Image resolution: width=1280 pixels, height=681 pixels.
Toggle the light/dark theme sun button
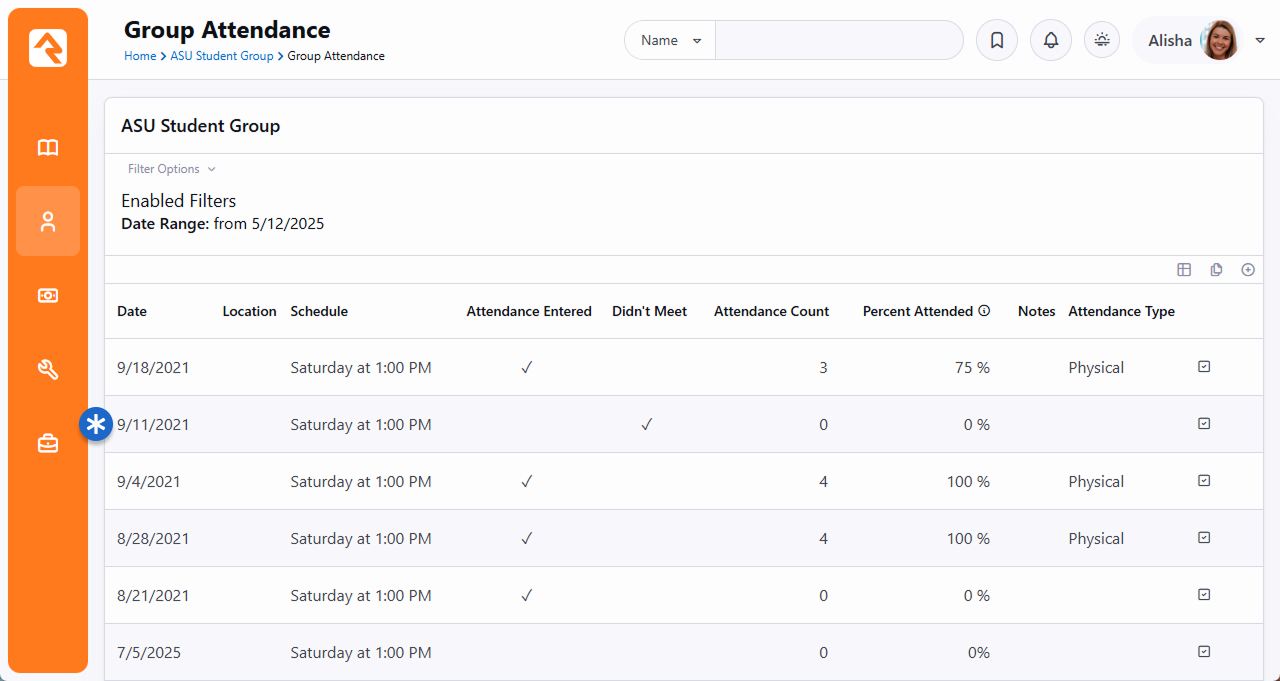[1102, 41]
